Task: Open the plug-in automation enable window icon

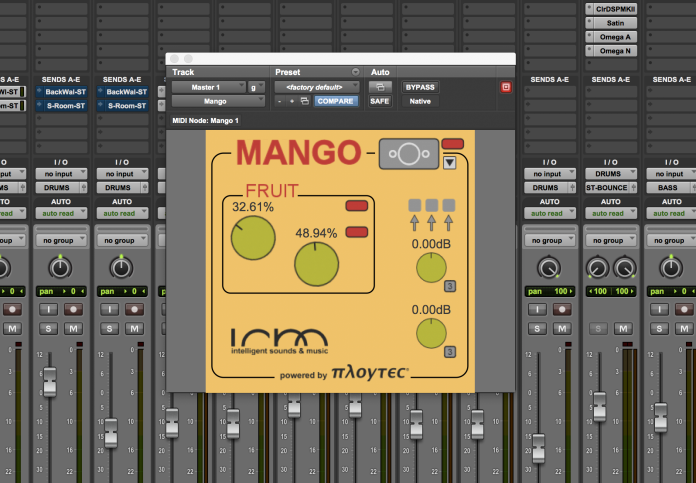Action: 380,87
